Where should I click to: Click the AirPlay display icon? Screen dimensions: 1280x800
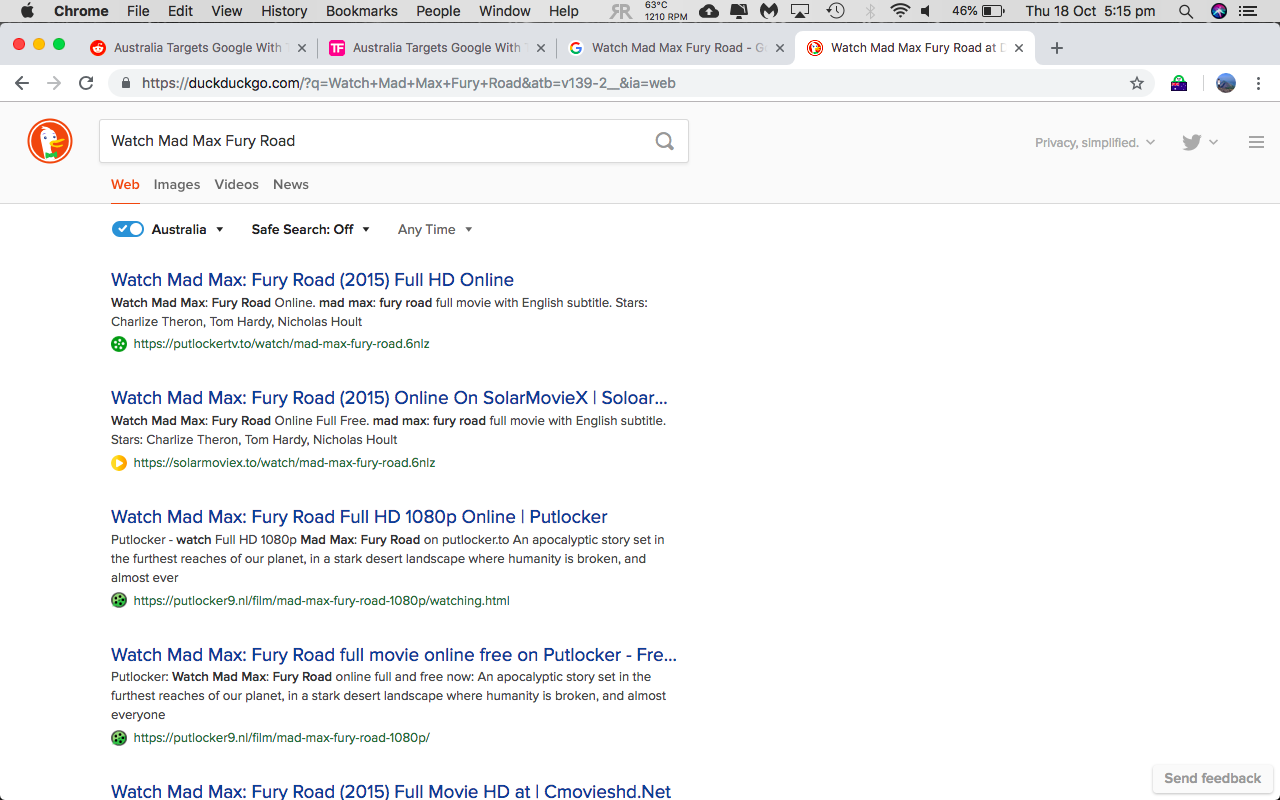[799, 11]
